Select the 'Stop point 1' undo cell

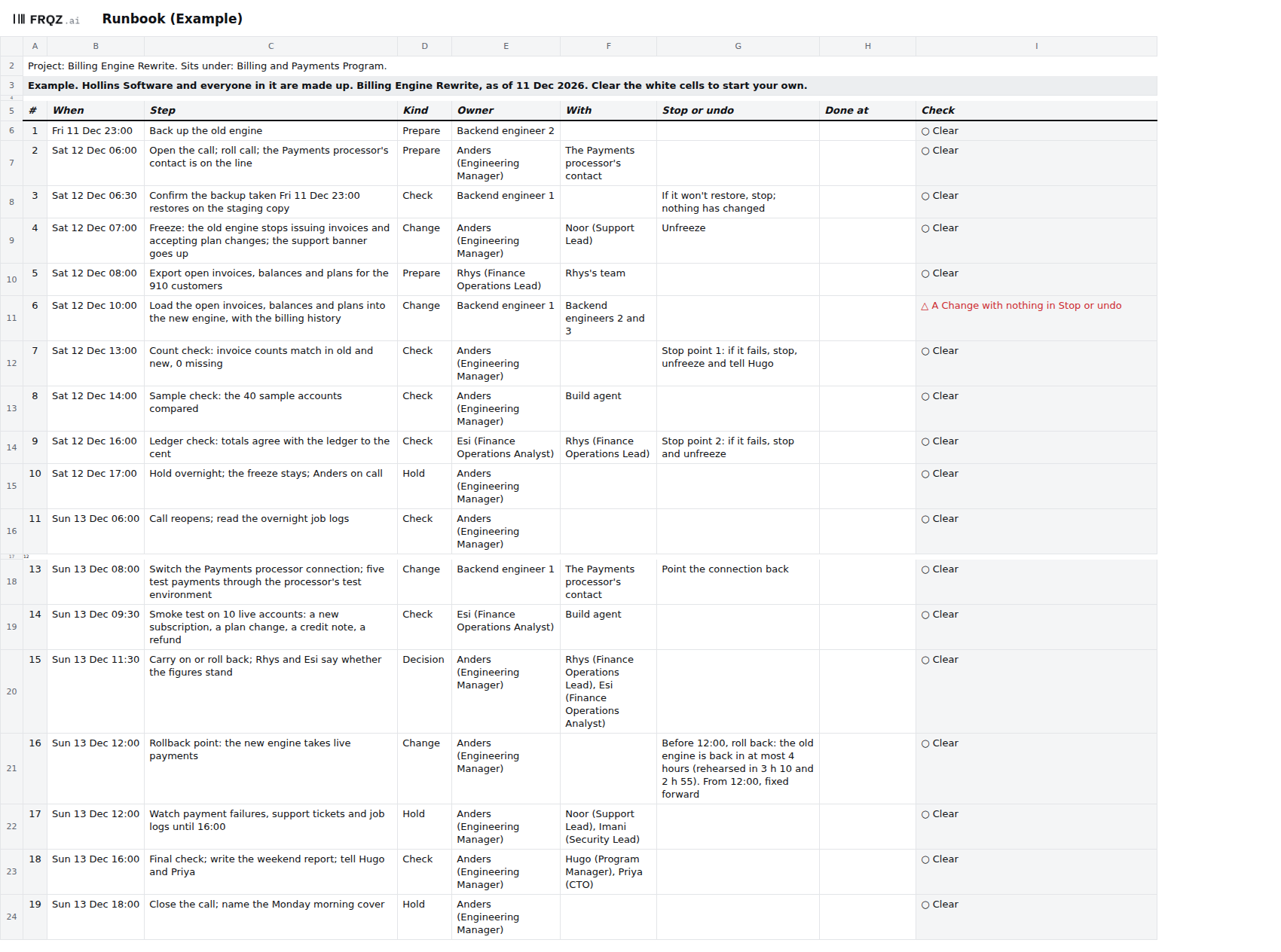(x=738, y=363)
